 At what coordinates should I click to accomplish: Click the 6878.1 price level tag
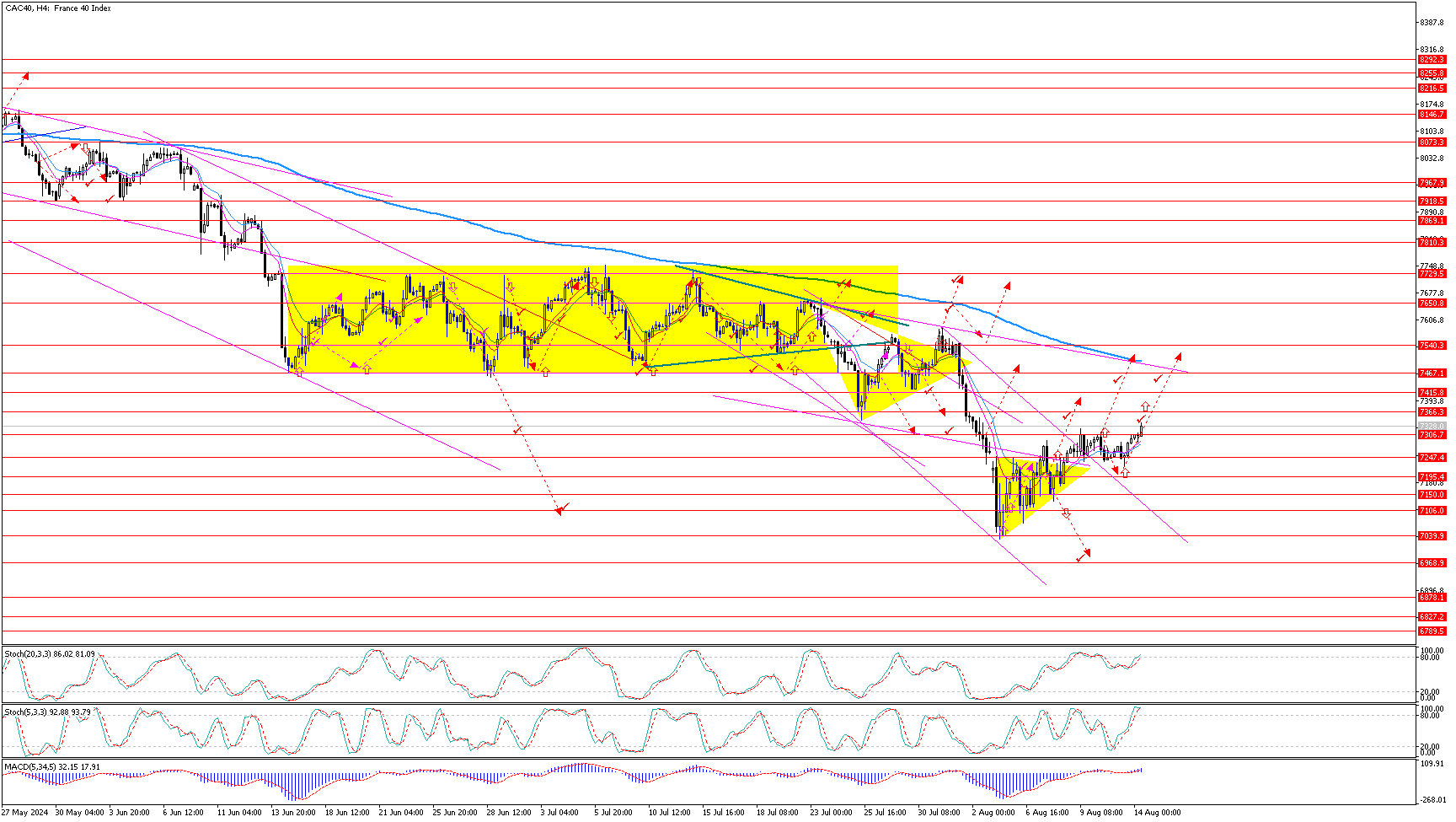pos(1432,597)
